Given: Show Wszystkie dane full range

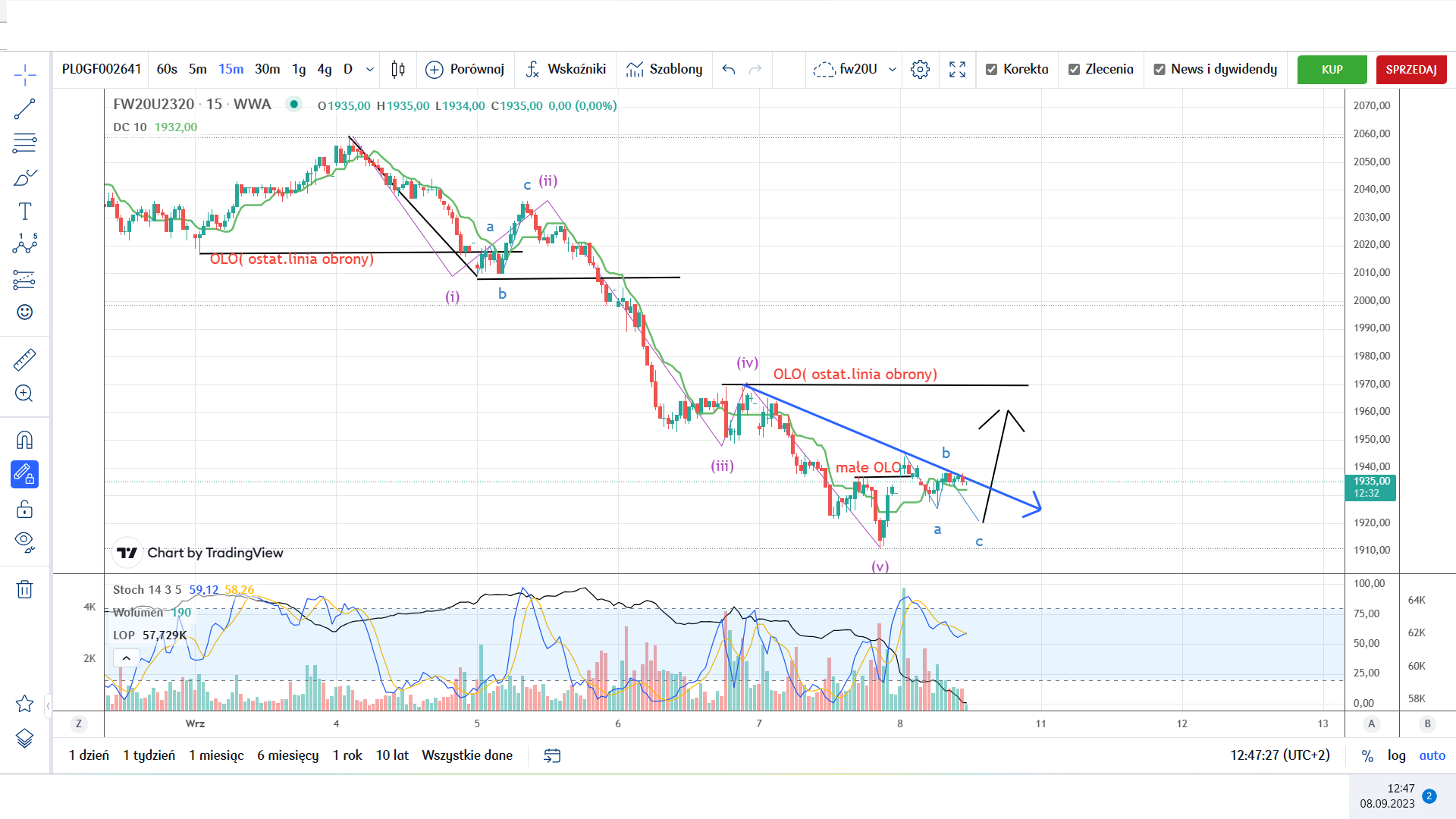Looking at the screenshot, I should click(x=467, y=756).
